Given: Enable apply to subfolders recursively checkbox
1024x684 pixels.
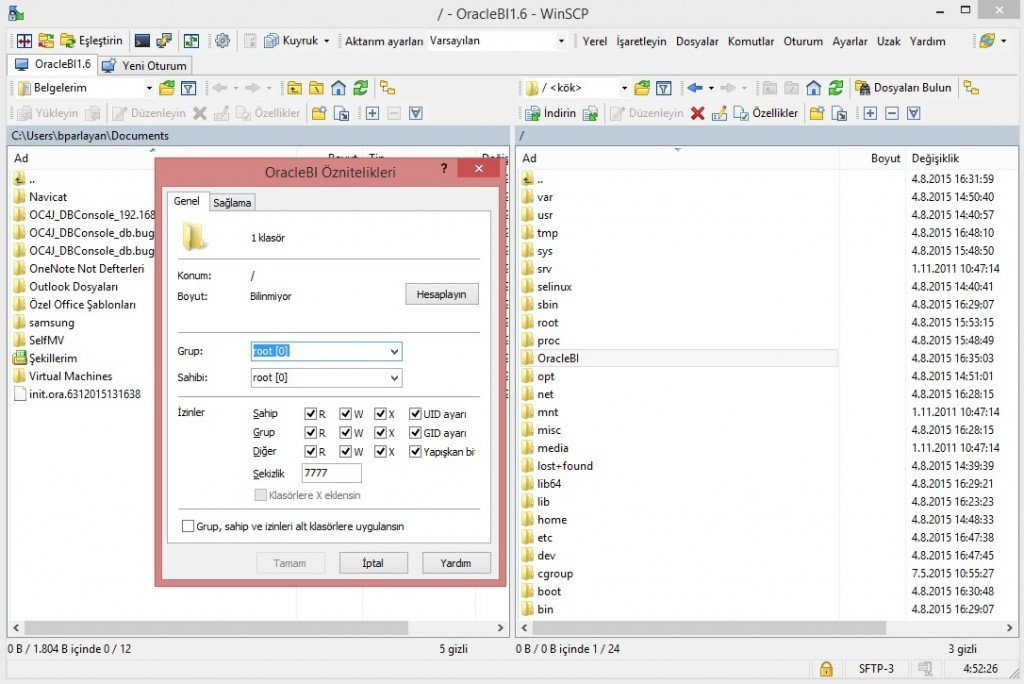Looking at the screenshot, I should pyautogui.click(x=188, y=526).
